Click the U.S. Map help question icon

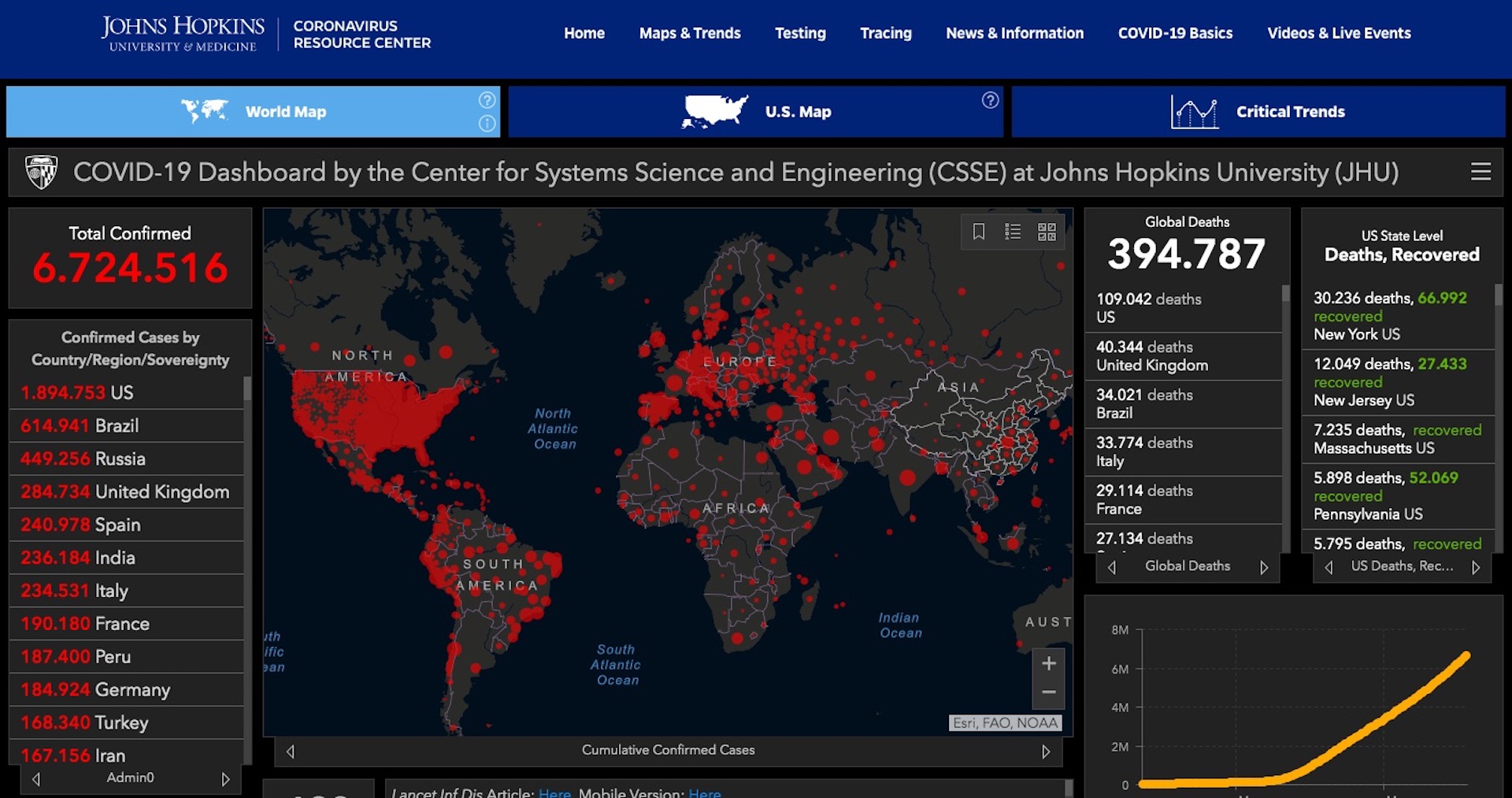[x=990, y=100]
